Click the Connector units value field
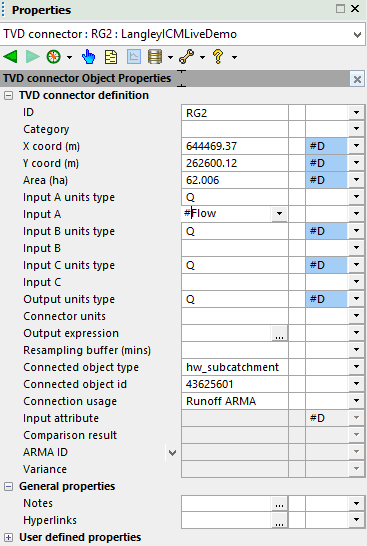The height and width of the screenshot is (546, 367). (235, 316)
